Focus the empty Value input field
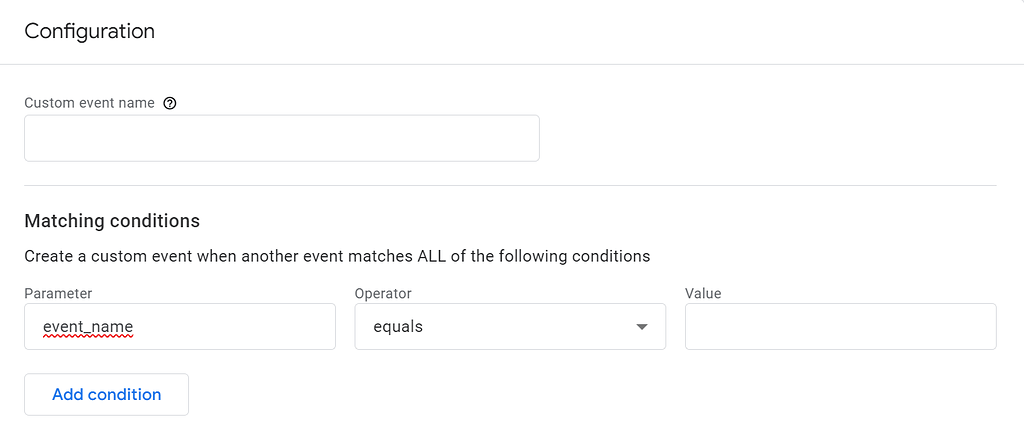This screenshot has height=425, width=1024. pos(840,327)
